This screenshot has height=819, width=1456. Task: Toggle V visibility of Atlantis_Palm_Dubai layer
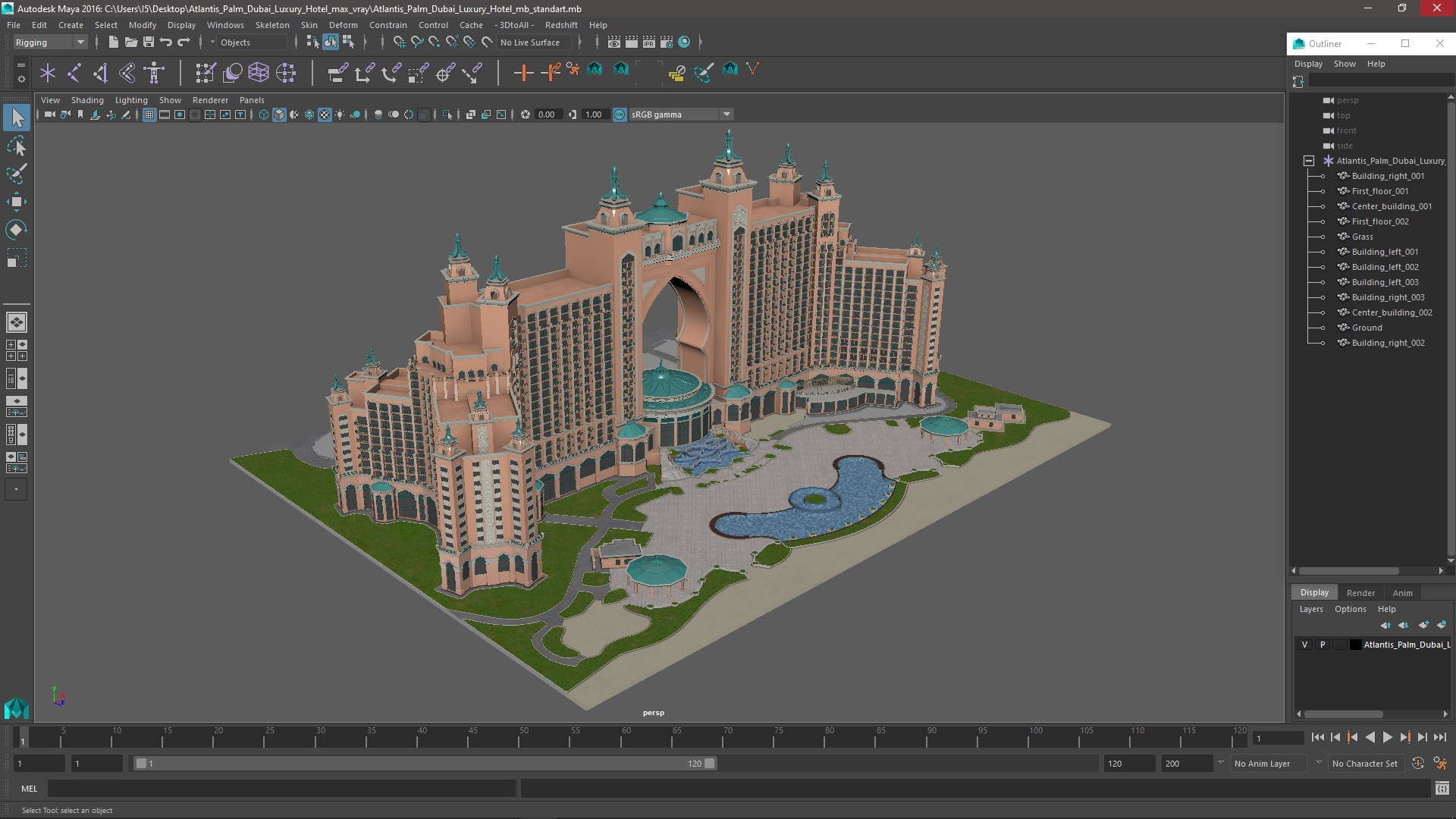pyautogui.click(x=1304, y=645)
